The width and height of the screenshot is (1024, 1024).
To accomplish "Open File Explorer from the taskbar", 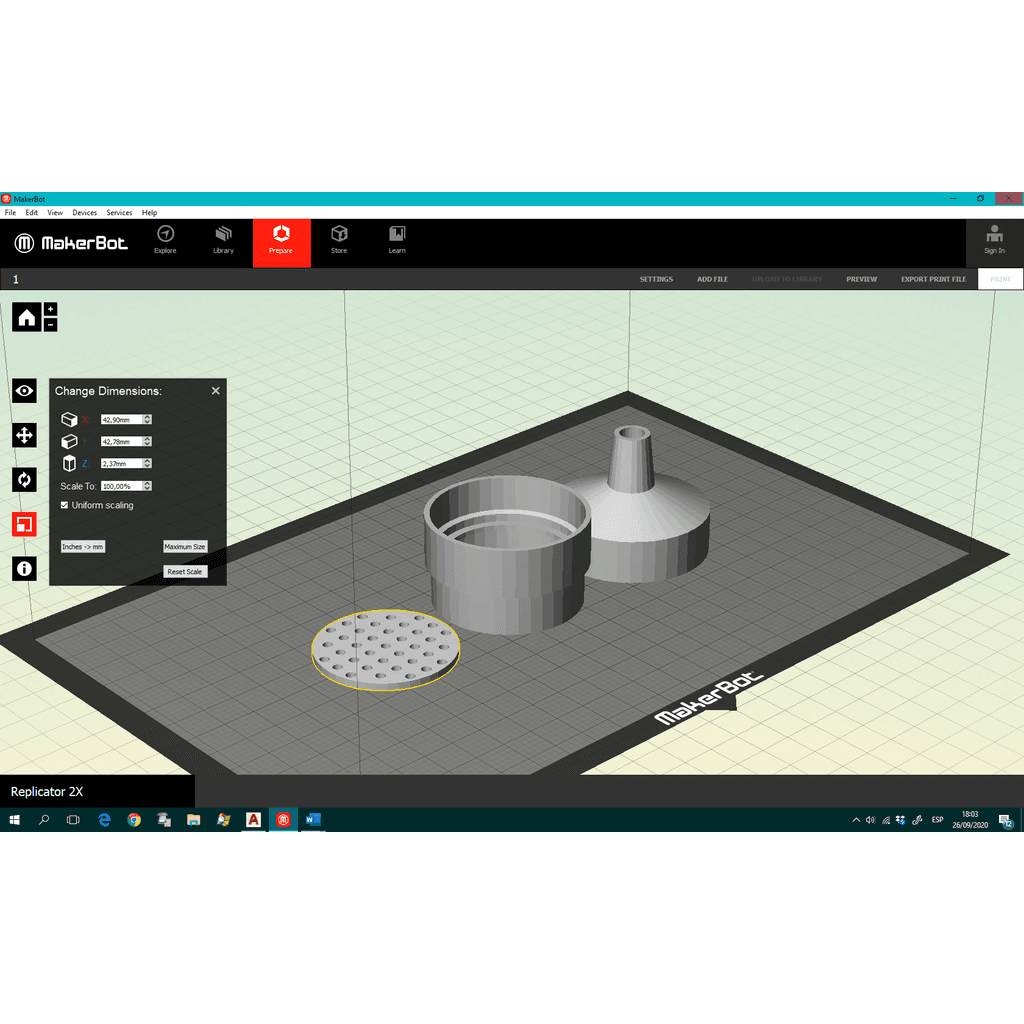I will [193, 820].
